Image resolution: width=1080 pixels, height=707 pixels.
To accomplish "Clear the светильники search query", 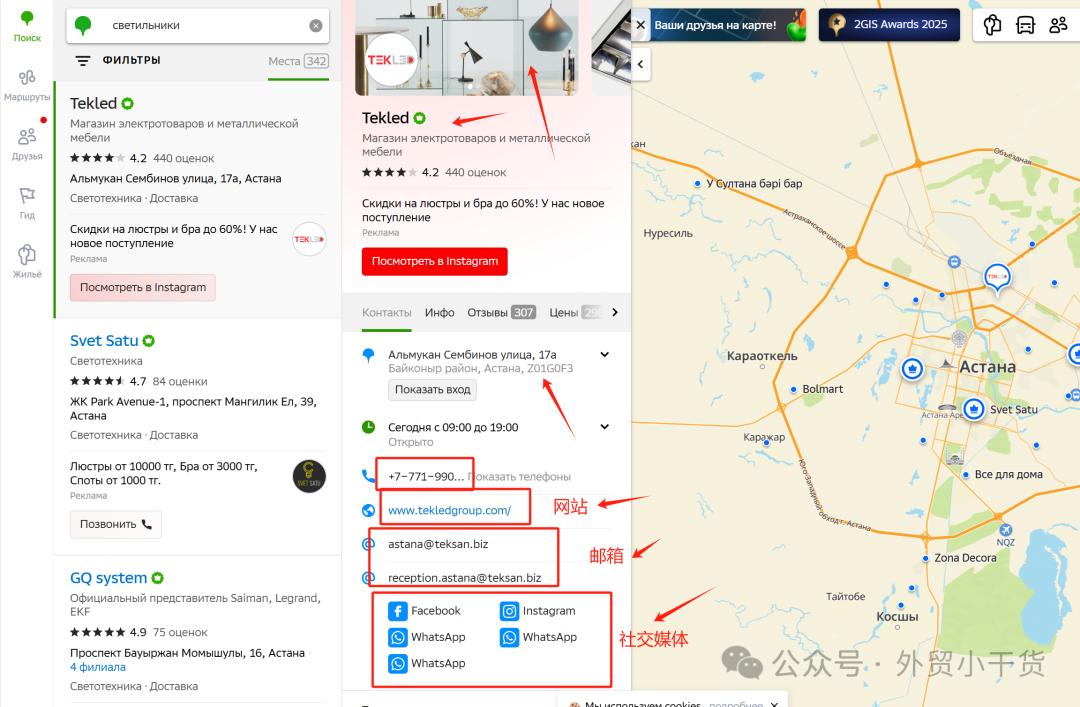I will click(x=315, y=25).
